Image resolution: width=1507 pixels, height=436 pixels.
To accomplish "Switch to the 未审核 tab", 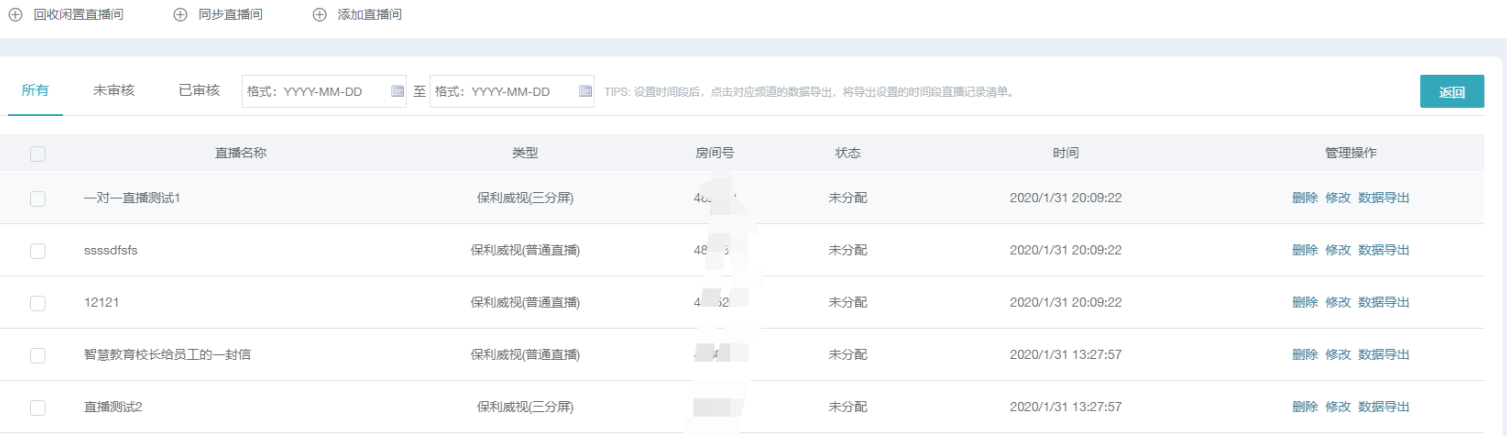I will [x=107, y=90].
